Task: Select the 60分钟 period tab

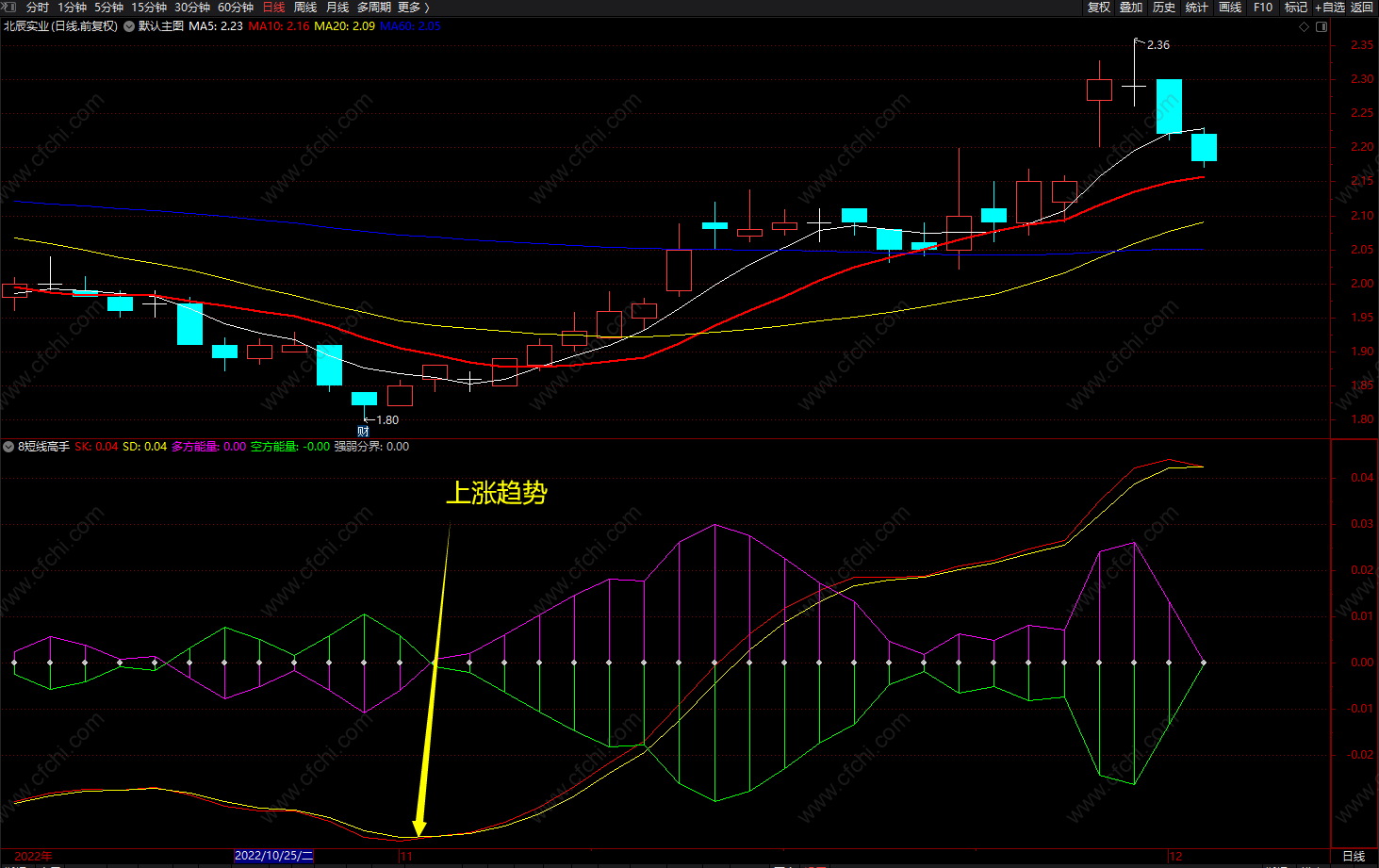Action: click(236, 8)
